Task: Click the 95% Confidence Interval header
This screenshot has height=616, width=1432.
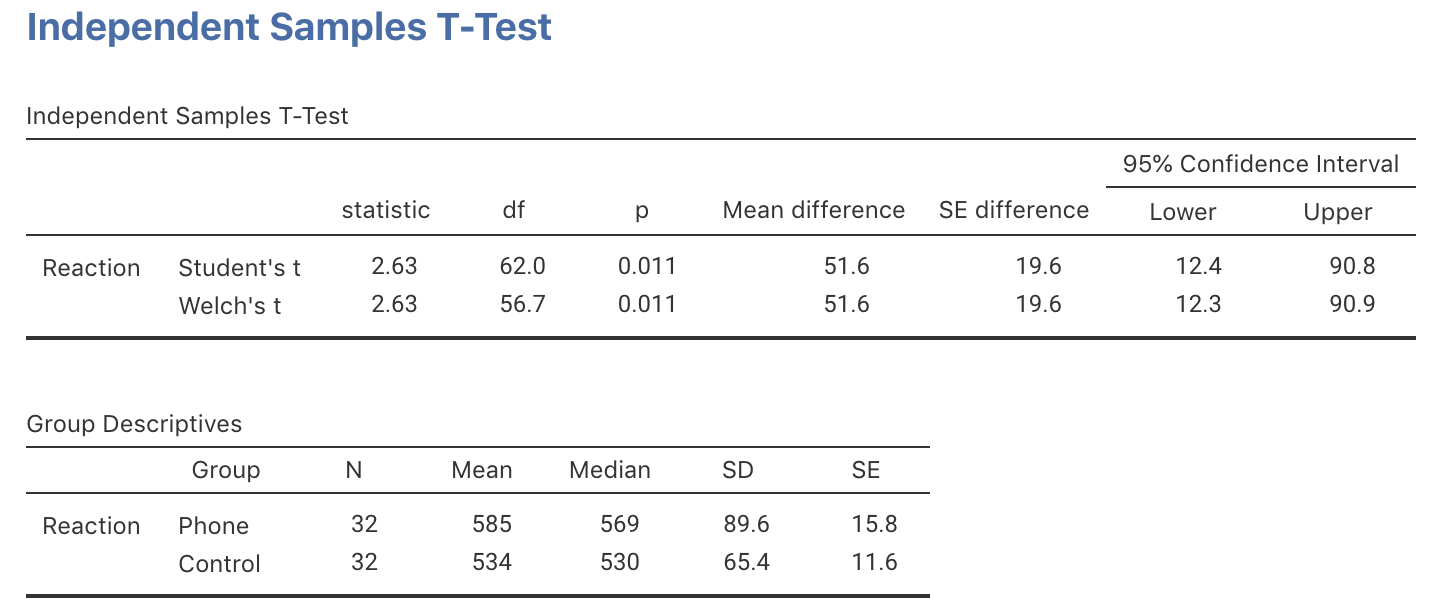Action: pos(1260,164)
